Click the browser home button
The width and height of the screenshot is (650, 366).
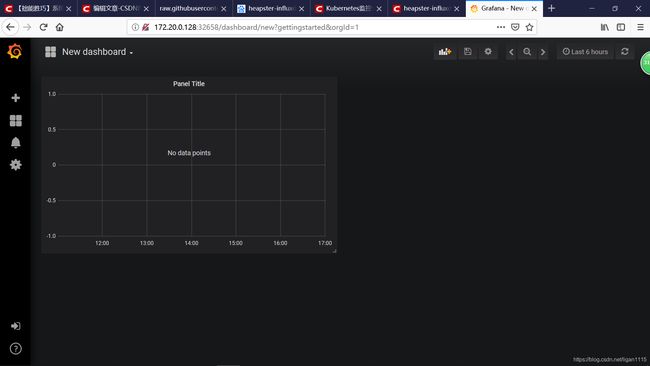(x=60, y=27)
